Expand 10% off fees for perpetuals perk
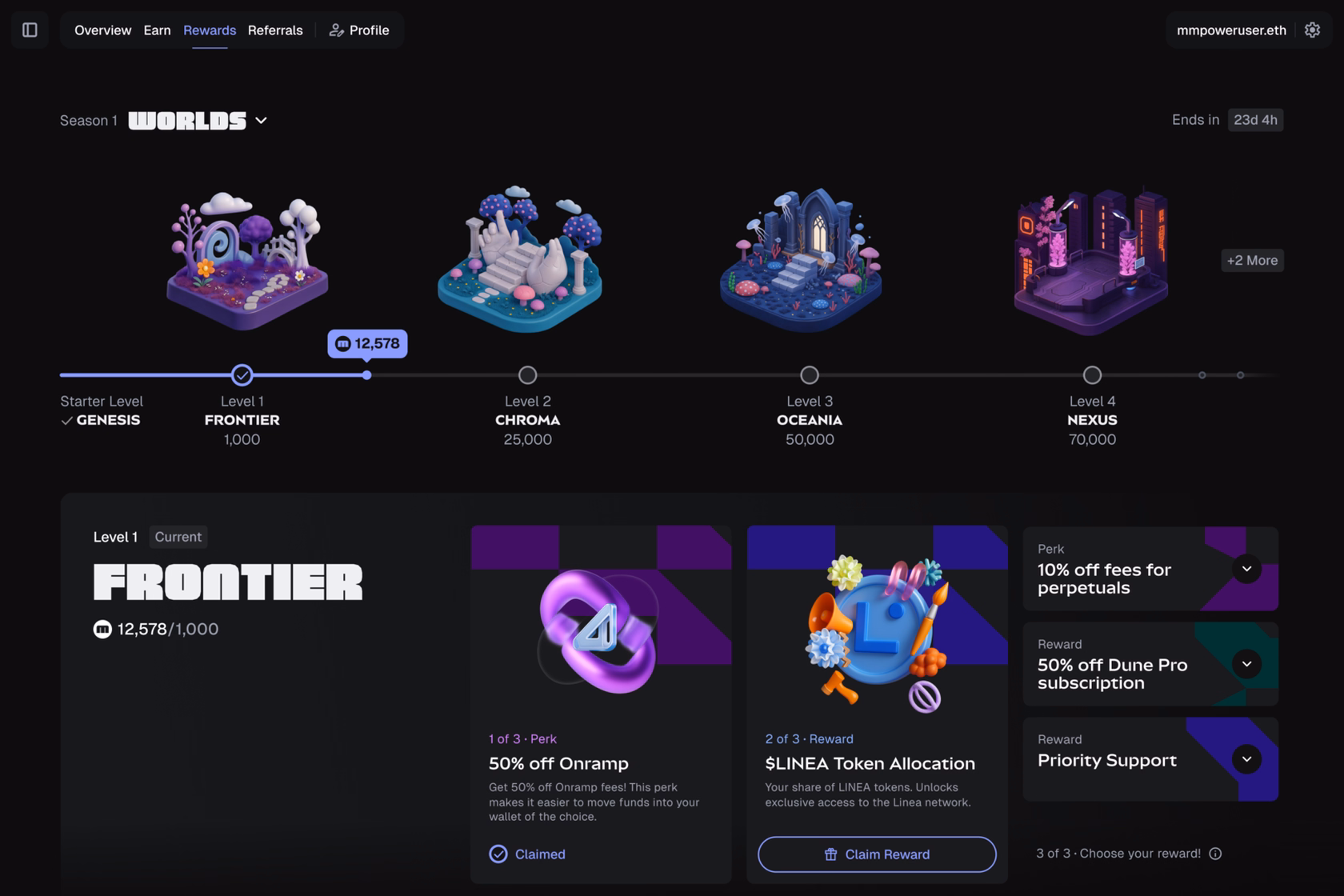1344x896 pixels. tap(1246, 569)
